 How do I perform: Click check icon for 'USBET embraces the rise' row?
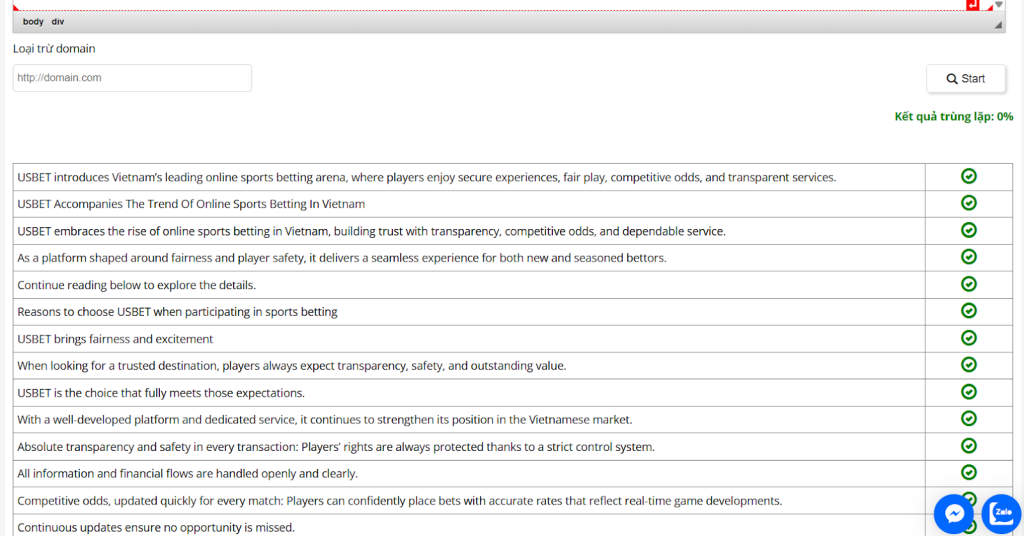[x=968, y=230]
